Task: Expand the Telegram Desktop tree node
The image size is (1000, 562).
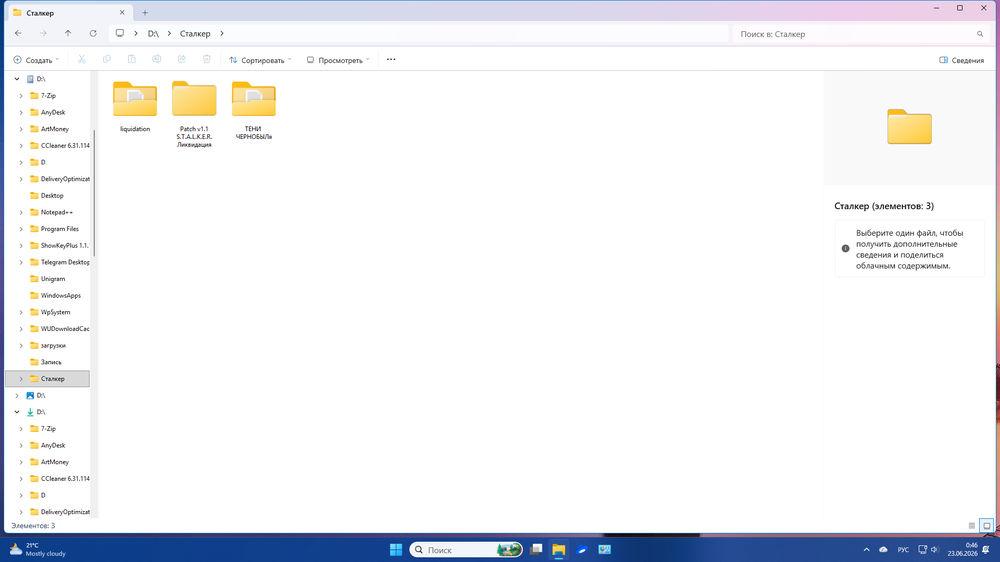Action: 21,262
